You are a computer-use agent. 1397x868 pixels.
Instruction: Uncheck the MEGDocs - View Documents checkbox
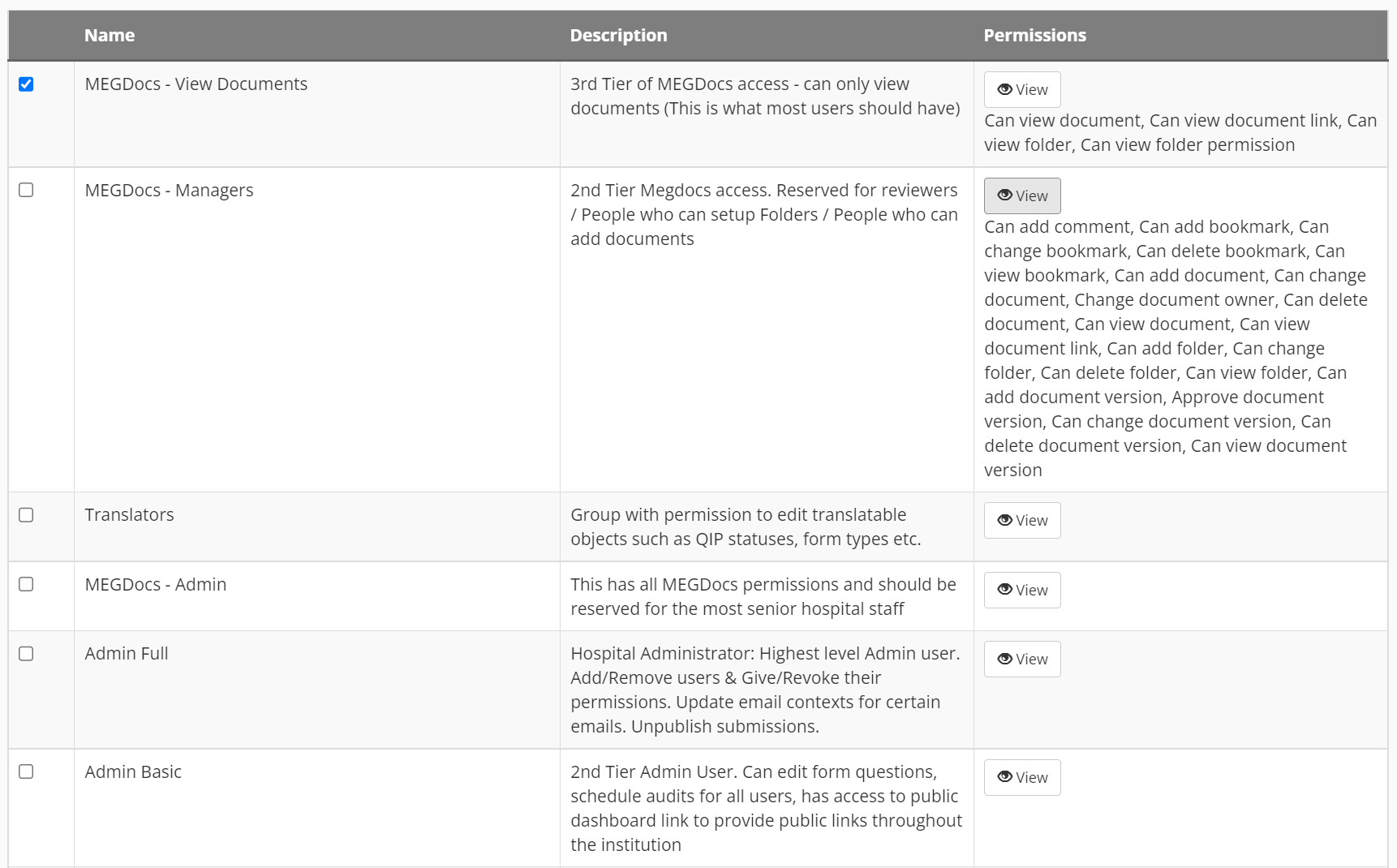(x=27, y=83)
